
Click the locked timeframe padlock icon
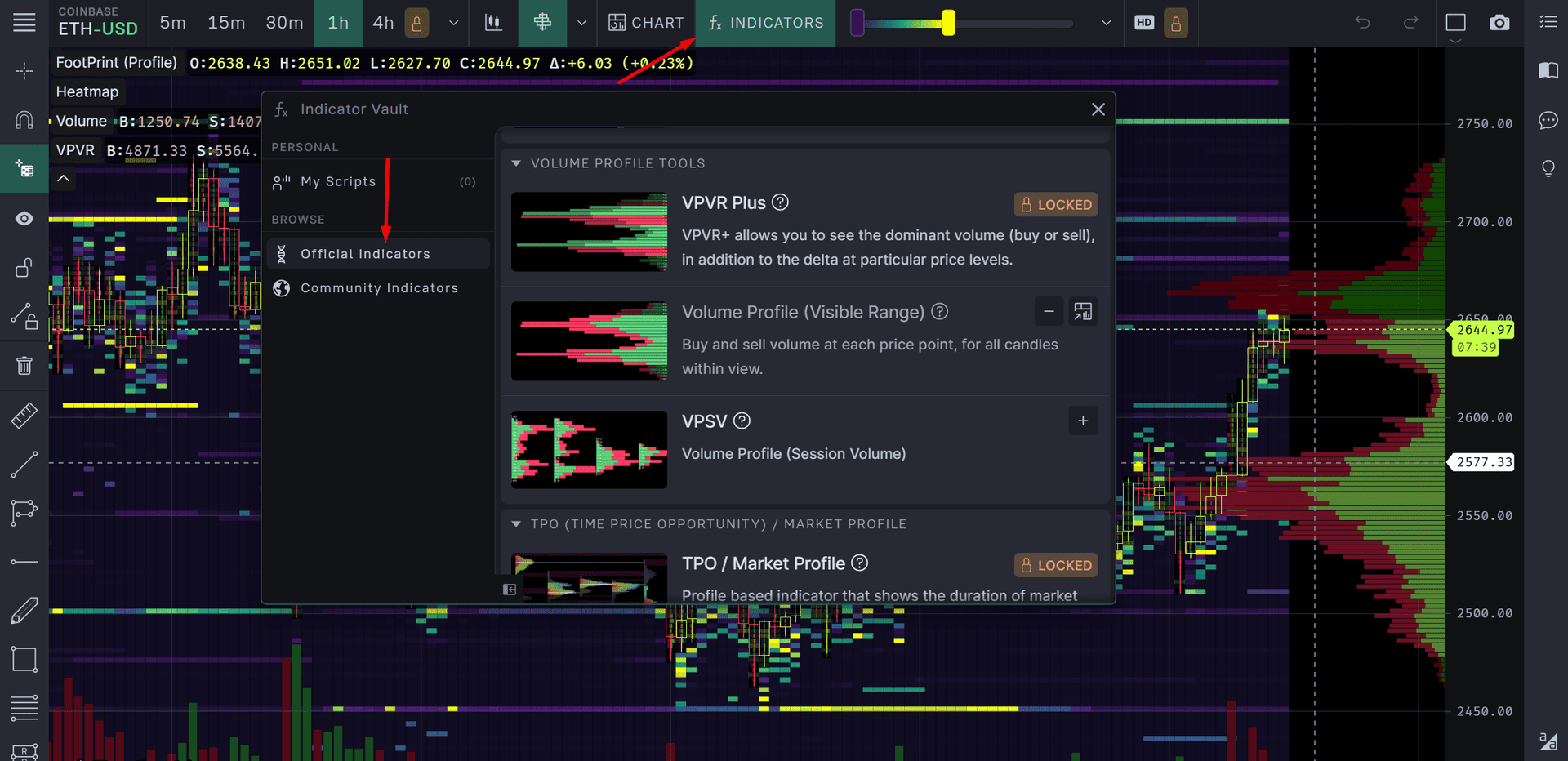tap(416, 23)
